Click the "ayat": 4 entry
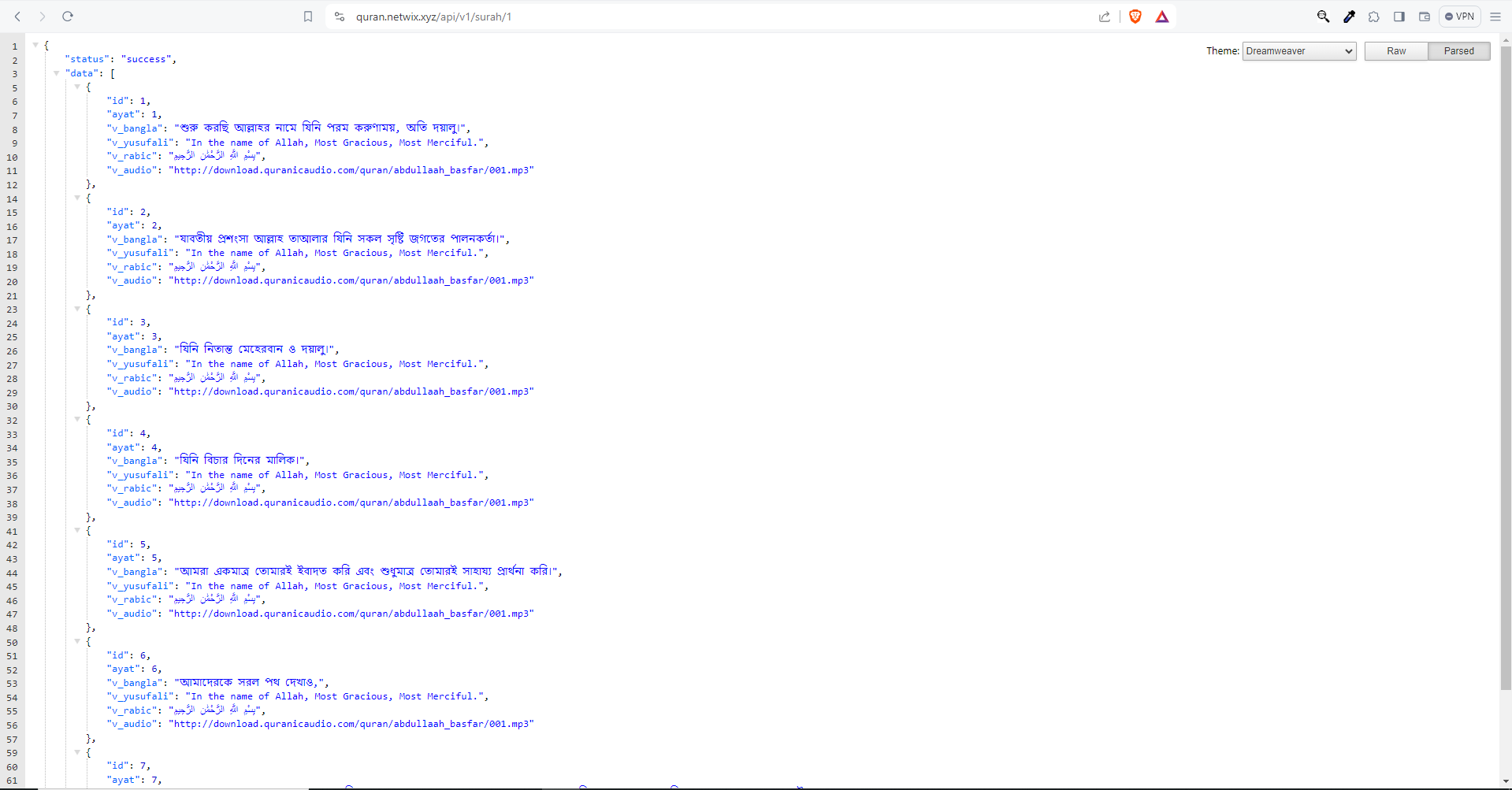Screen dimensions: 1512x790 click(x=134, y=447)
